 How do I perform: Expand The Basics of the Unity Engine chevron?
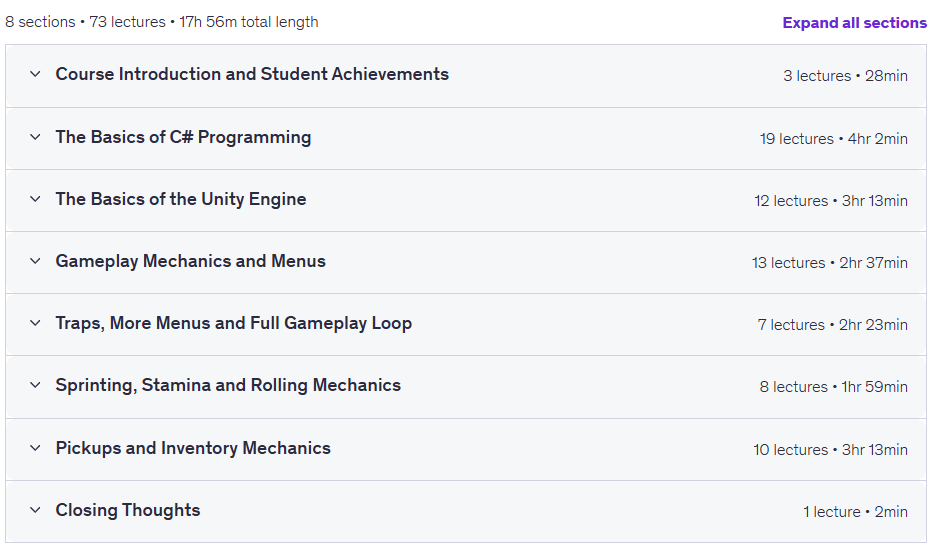35,199
